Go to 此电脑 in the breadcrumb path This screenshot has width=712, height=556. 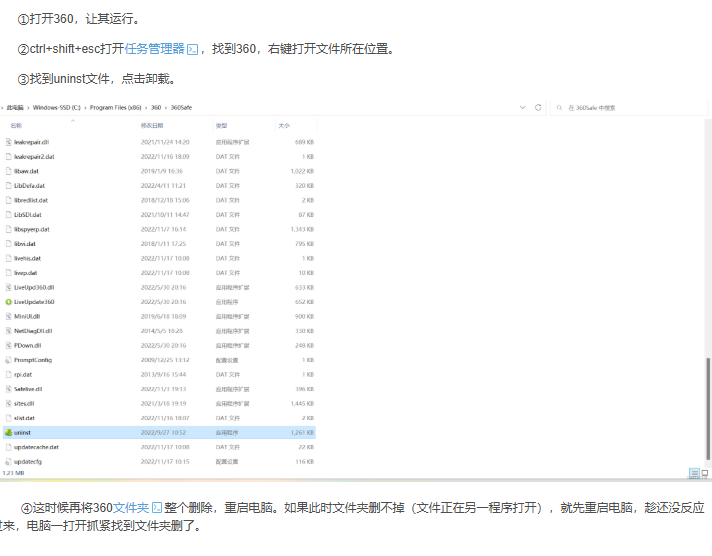(x=15, y=108)
